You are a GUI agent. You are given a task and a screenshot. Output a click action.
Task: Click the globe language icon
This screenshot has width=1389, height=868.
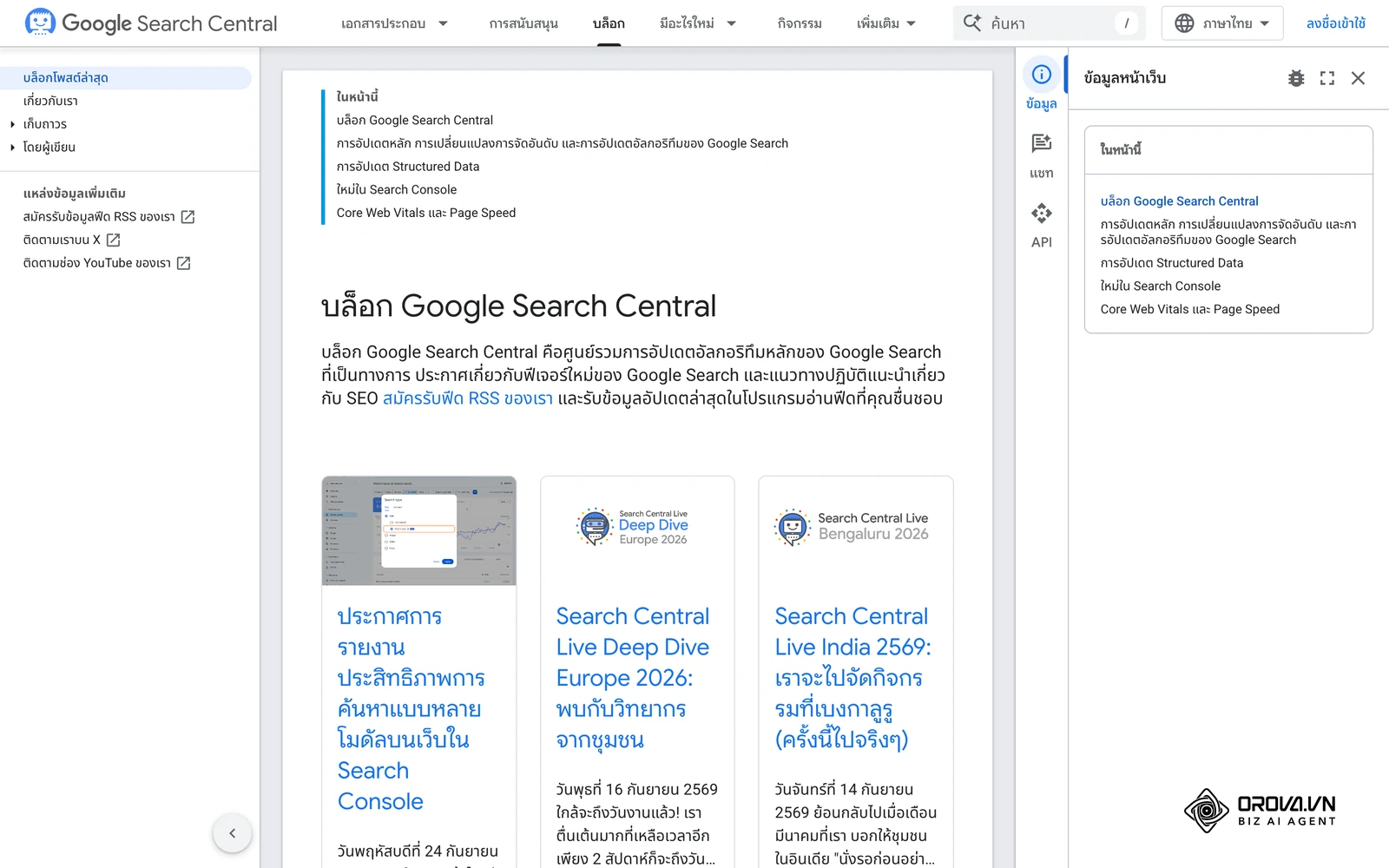tap(1184, 23)
